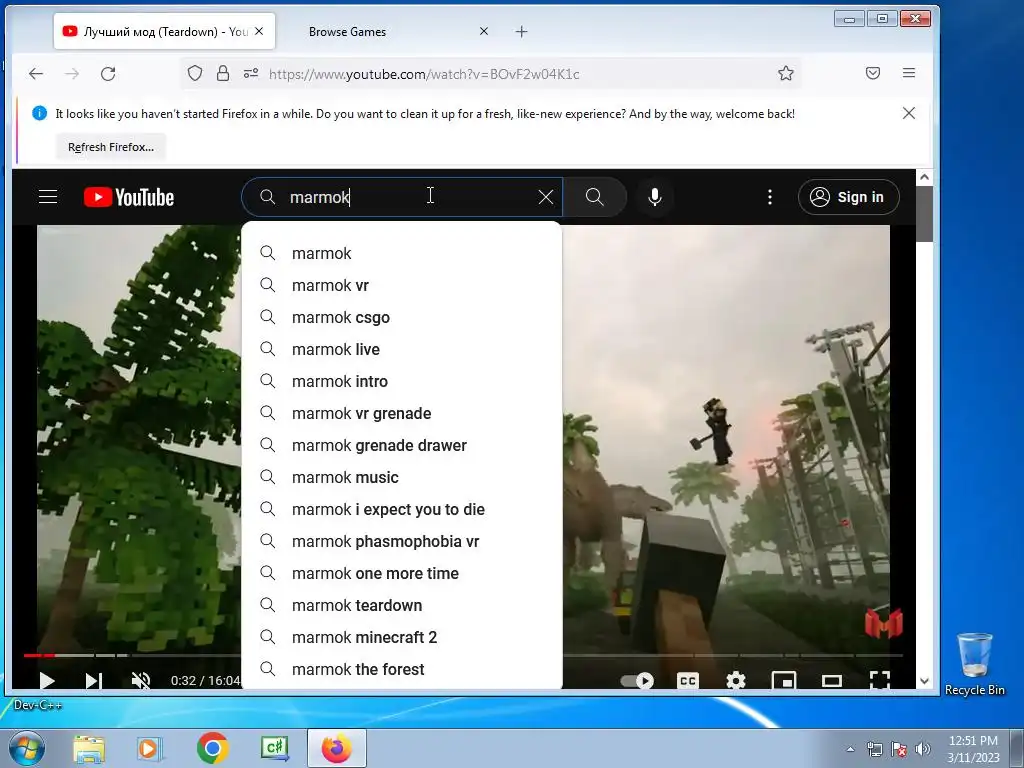Open system volume control in tray
1024x768 pixels.
(922, 749)
